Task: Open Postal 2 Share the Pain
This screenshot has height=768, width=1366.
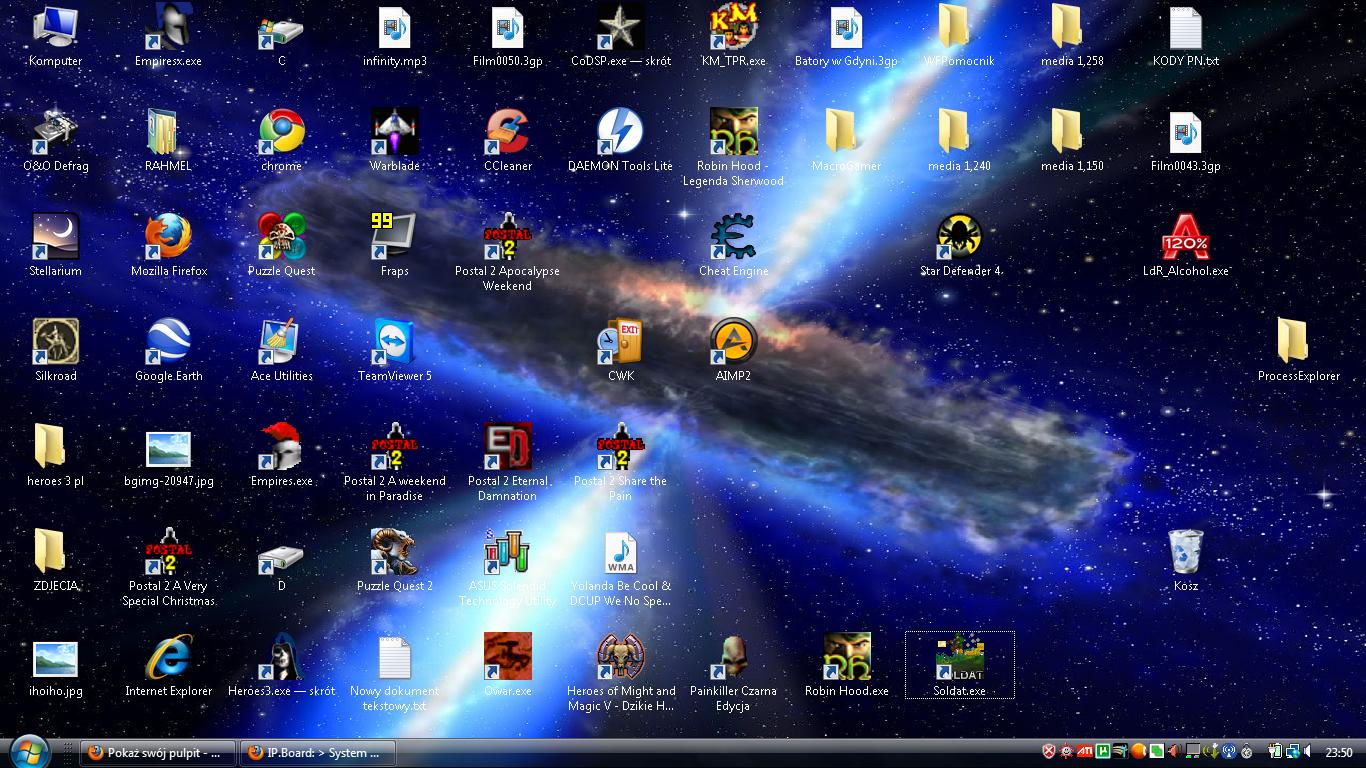Action: 620,463
